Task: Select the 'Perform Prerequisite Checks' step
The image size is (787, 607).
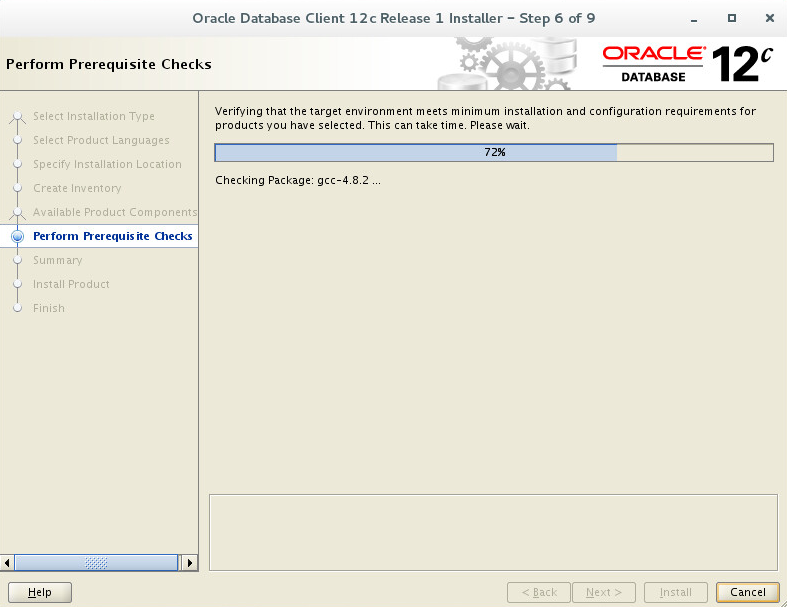Action: click(112, 236)
